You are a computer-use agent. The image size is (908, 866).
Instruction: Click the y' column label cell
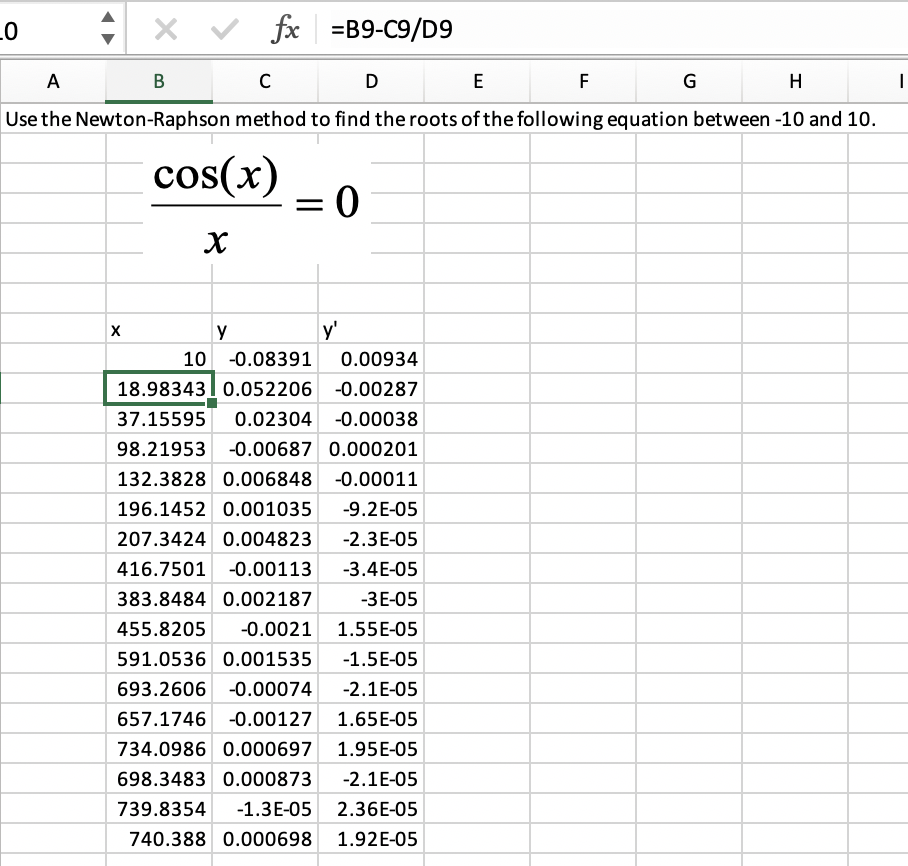(371, 329)
